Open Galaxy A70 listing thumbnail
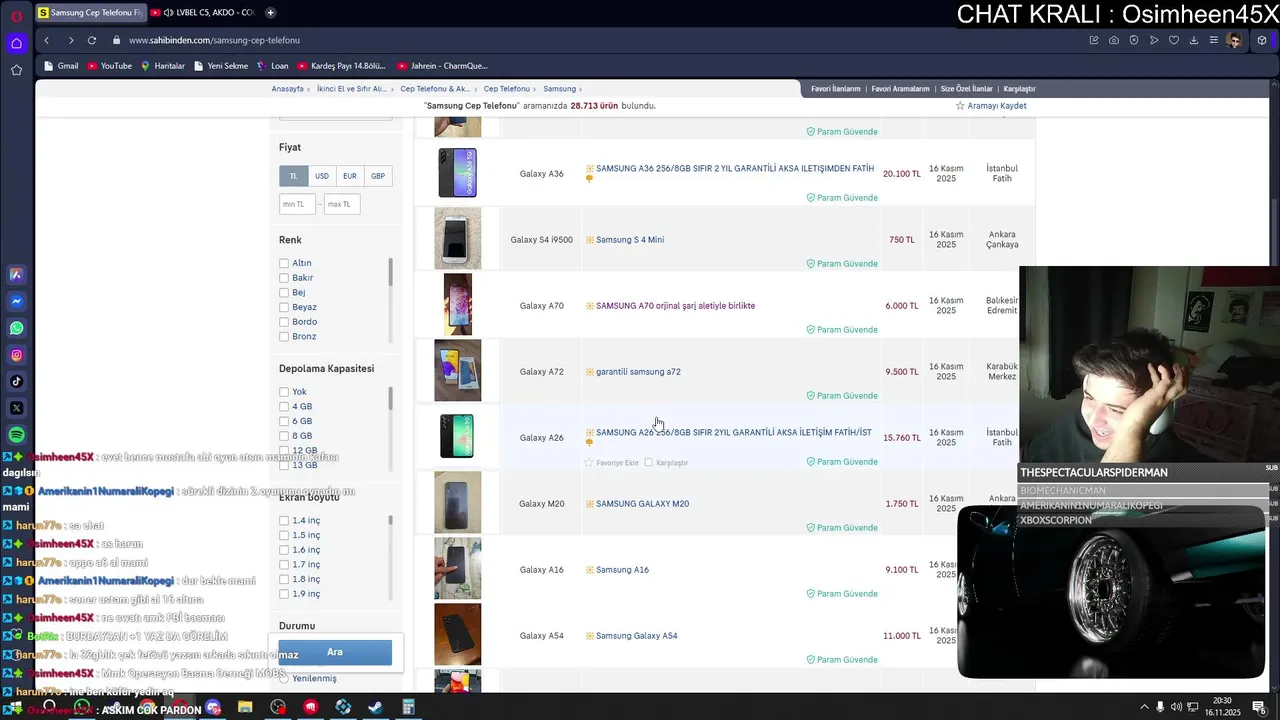This screenshot has height=720, width=1280. pyautogui.click(x=458, y=305)
